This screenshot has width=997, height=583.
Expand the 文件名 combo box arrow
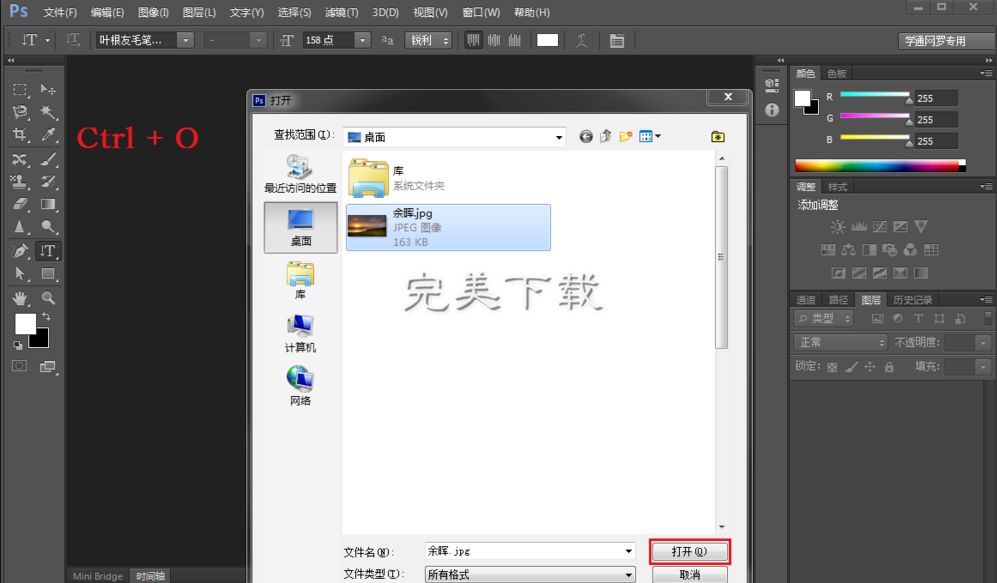[x=628, y=551]
